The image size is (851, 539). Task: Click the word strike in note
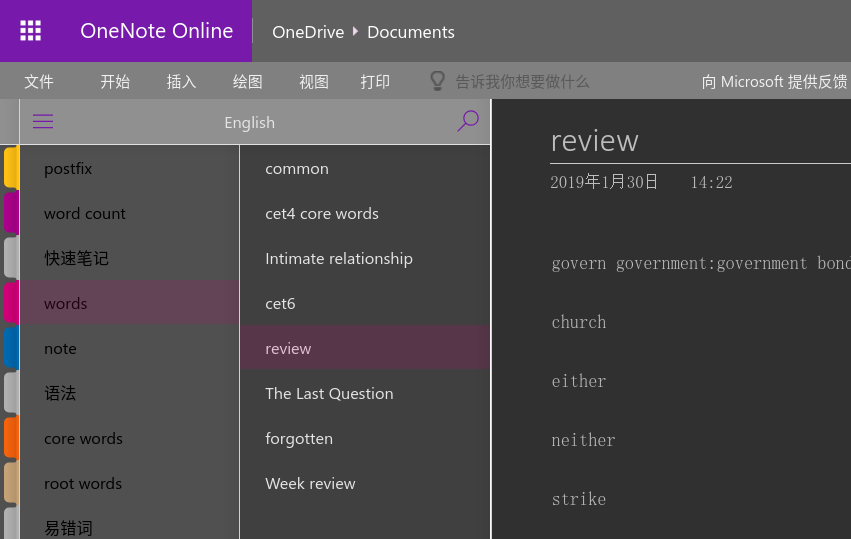click(579, 499)
